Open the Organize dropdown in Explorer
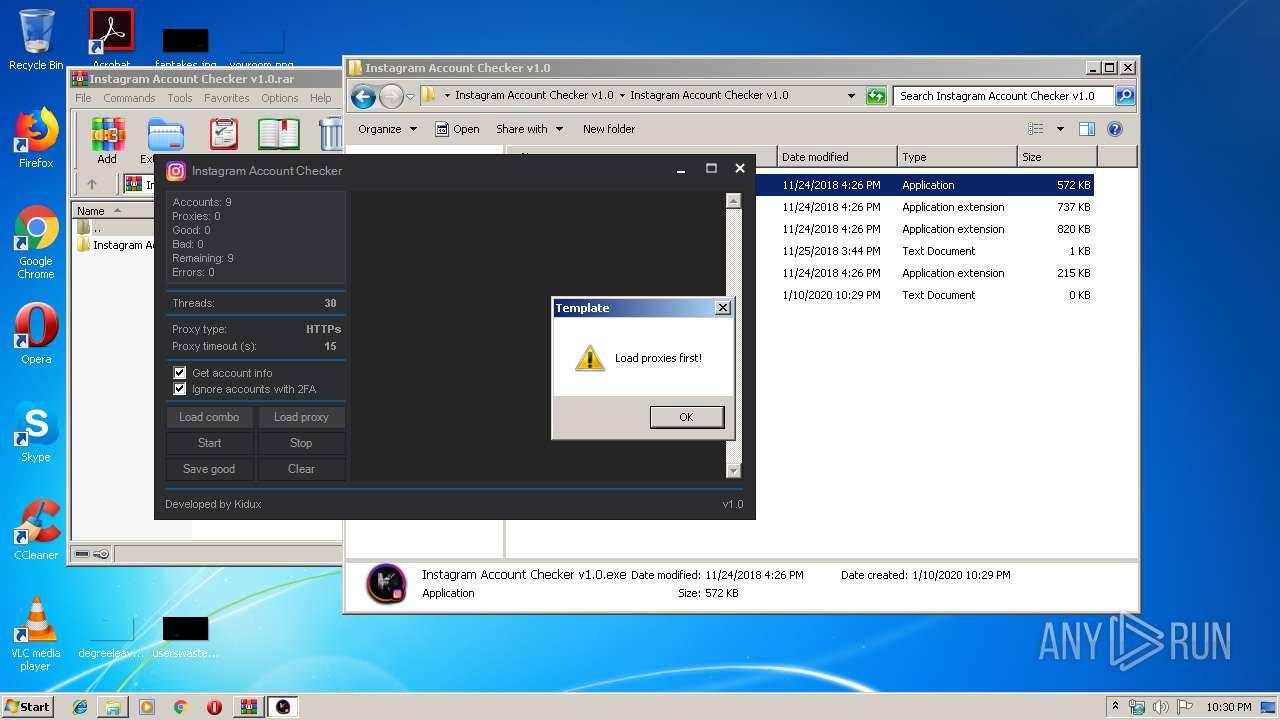The width and height of the screenshot is (1280, 720). click(x=387, y=129)
